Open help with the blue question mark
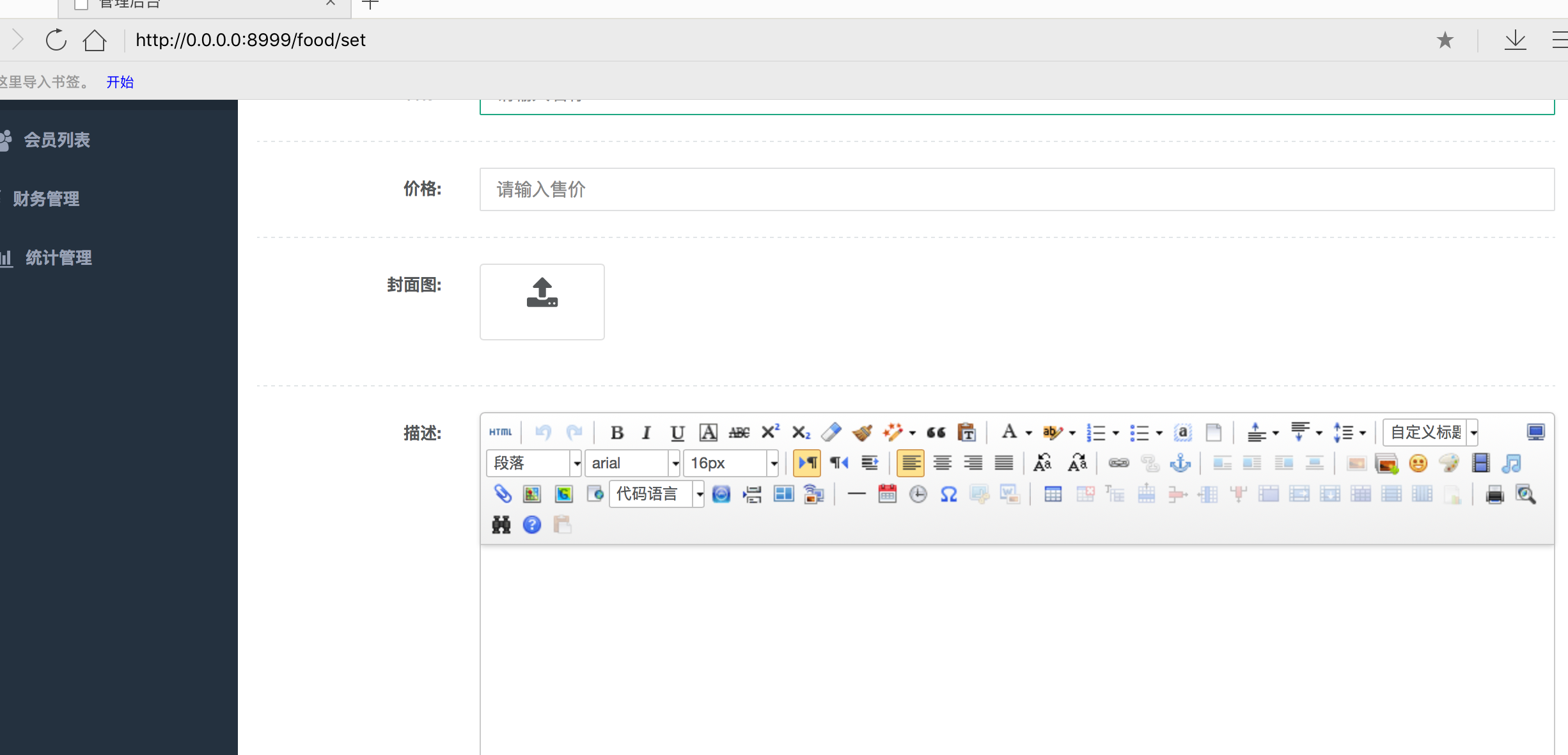 pos(531,525)
